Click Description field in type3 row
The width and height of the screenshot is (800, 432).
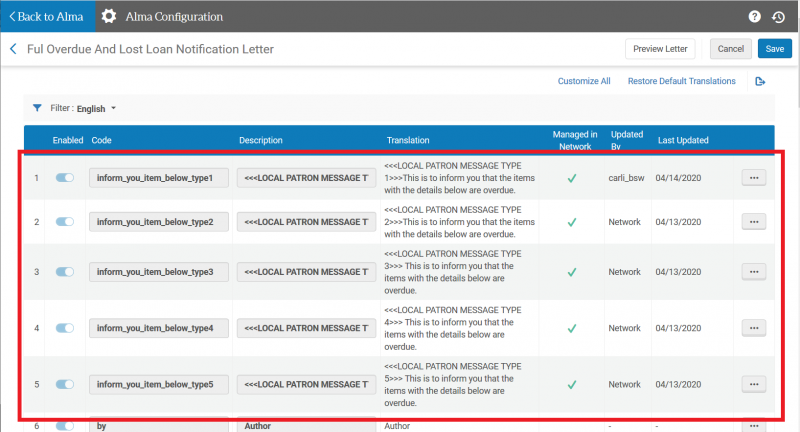[x=306, y=272]
